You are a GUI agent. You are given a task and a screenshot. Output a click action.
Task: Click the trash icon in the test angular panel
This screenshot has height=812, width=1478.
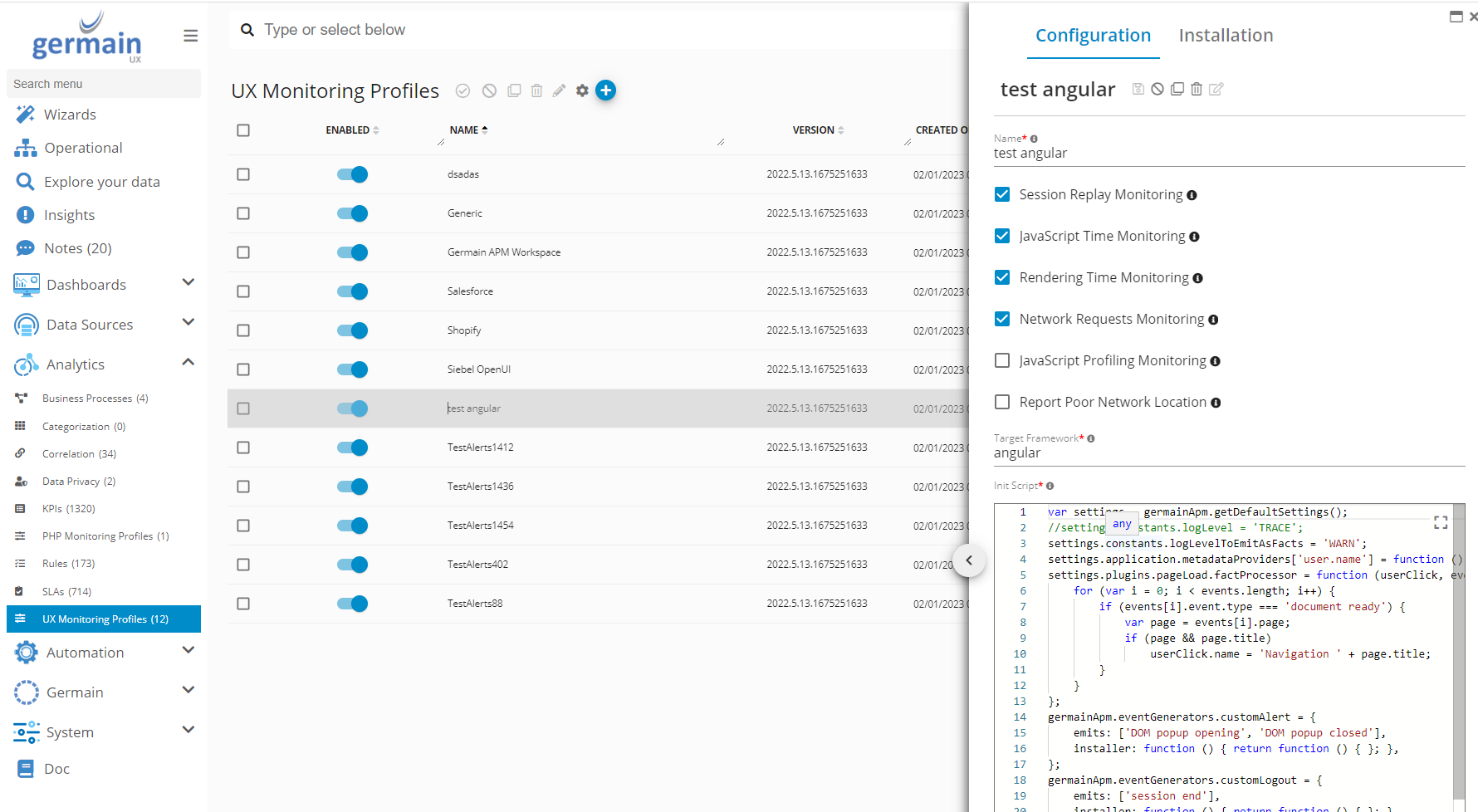1197,89
